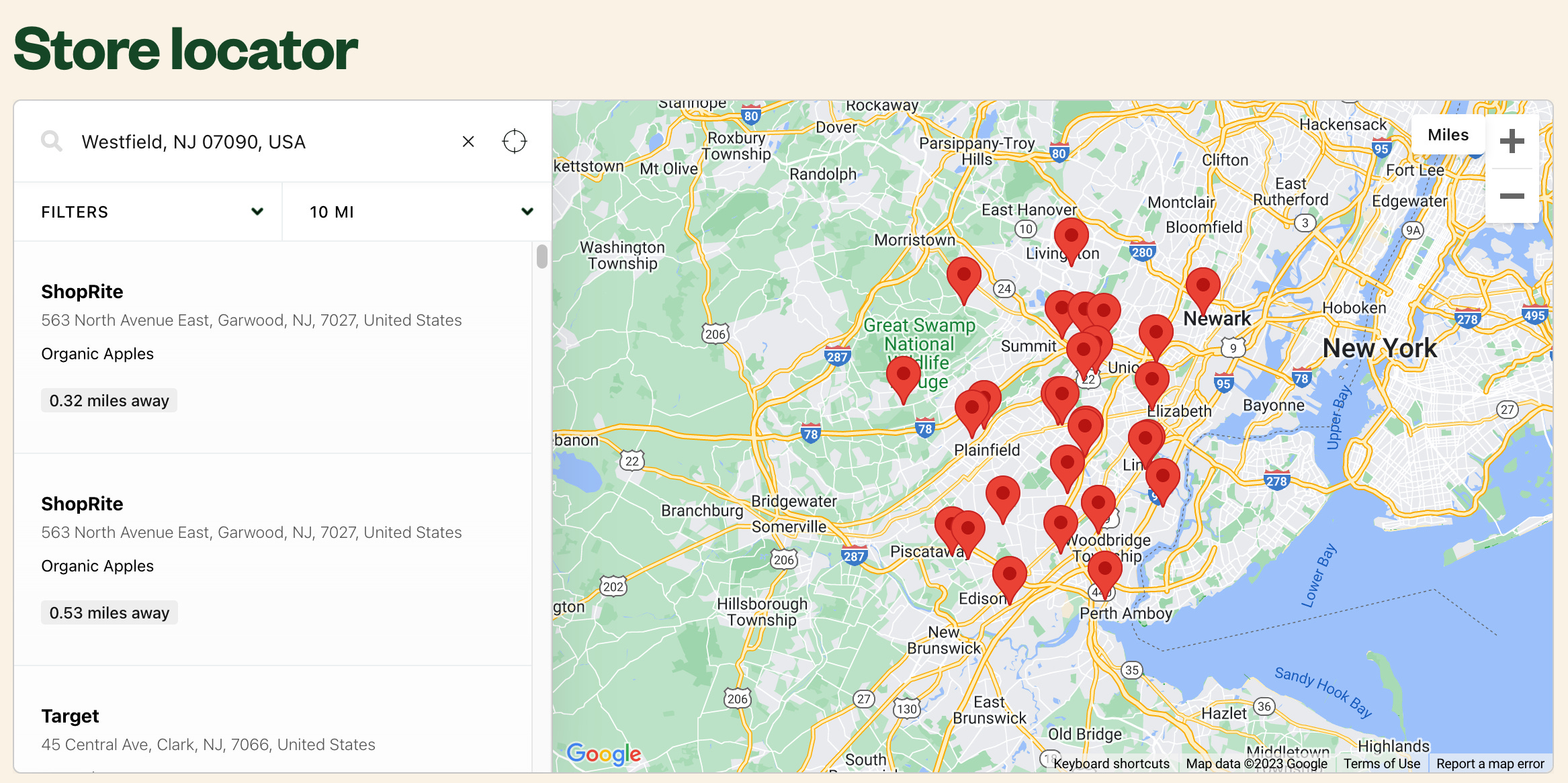Viewport: 1568px width, 783px height.
Task: Click the Westfield, NJ search input field
Action: click(262, 142)
